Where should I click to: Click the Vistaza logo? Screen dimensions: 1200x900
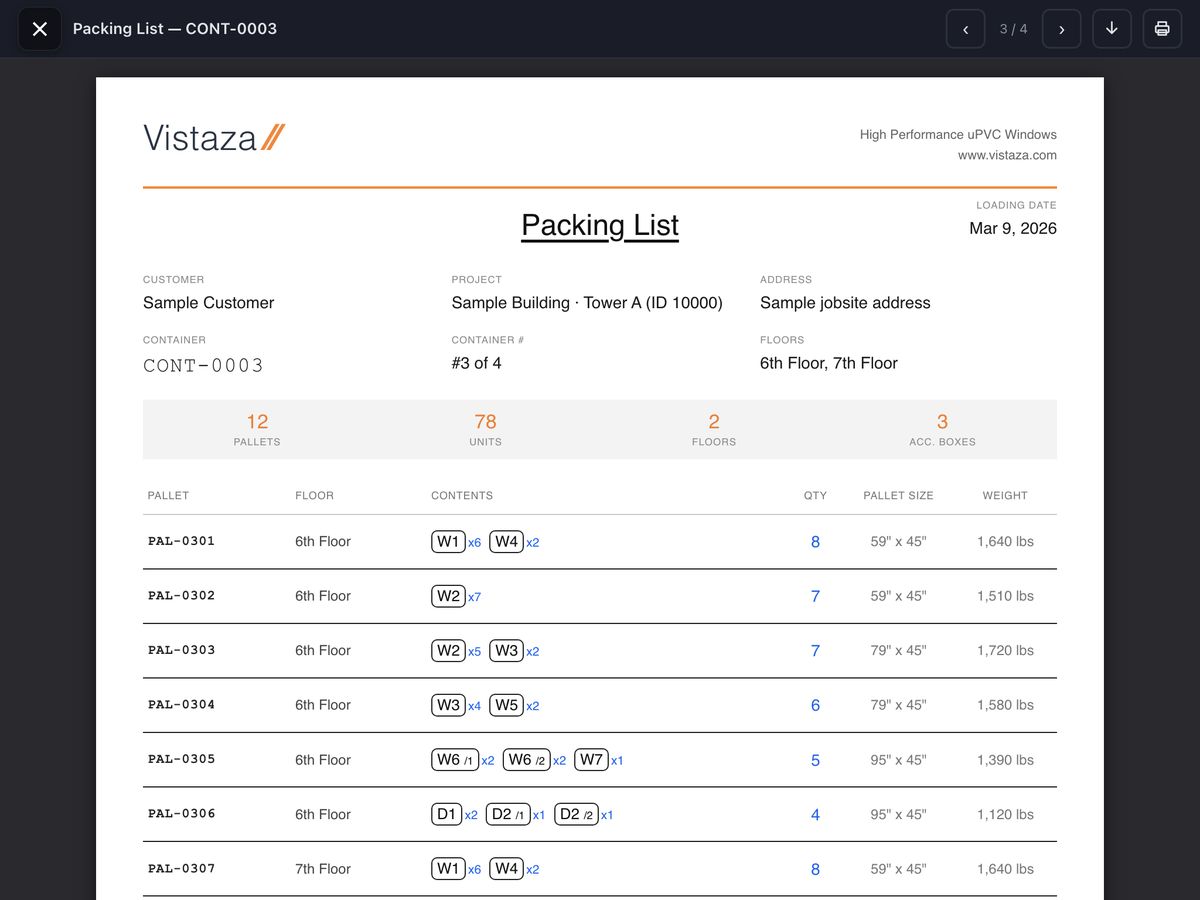tap(214, 138)
